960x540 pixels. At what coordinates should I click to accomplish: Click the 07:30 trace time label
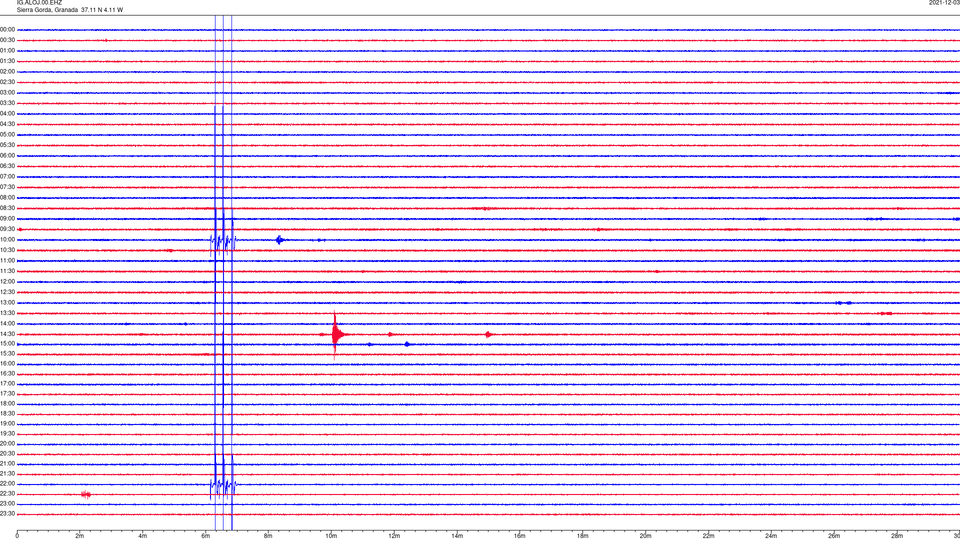[7, 187]
